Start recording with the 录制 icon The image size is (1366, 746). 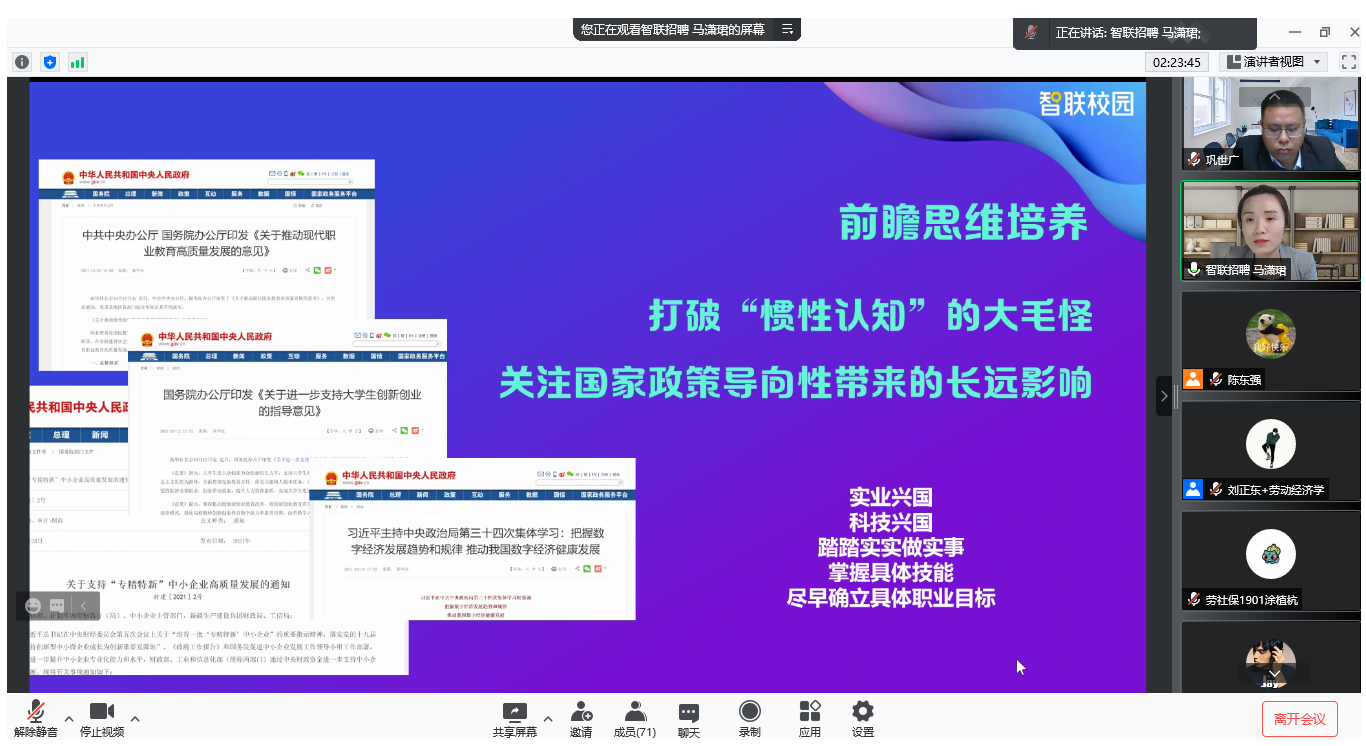click(749, 719)
